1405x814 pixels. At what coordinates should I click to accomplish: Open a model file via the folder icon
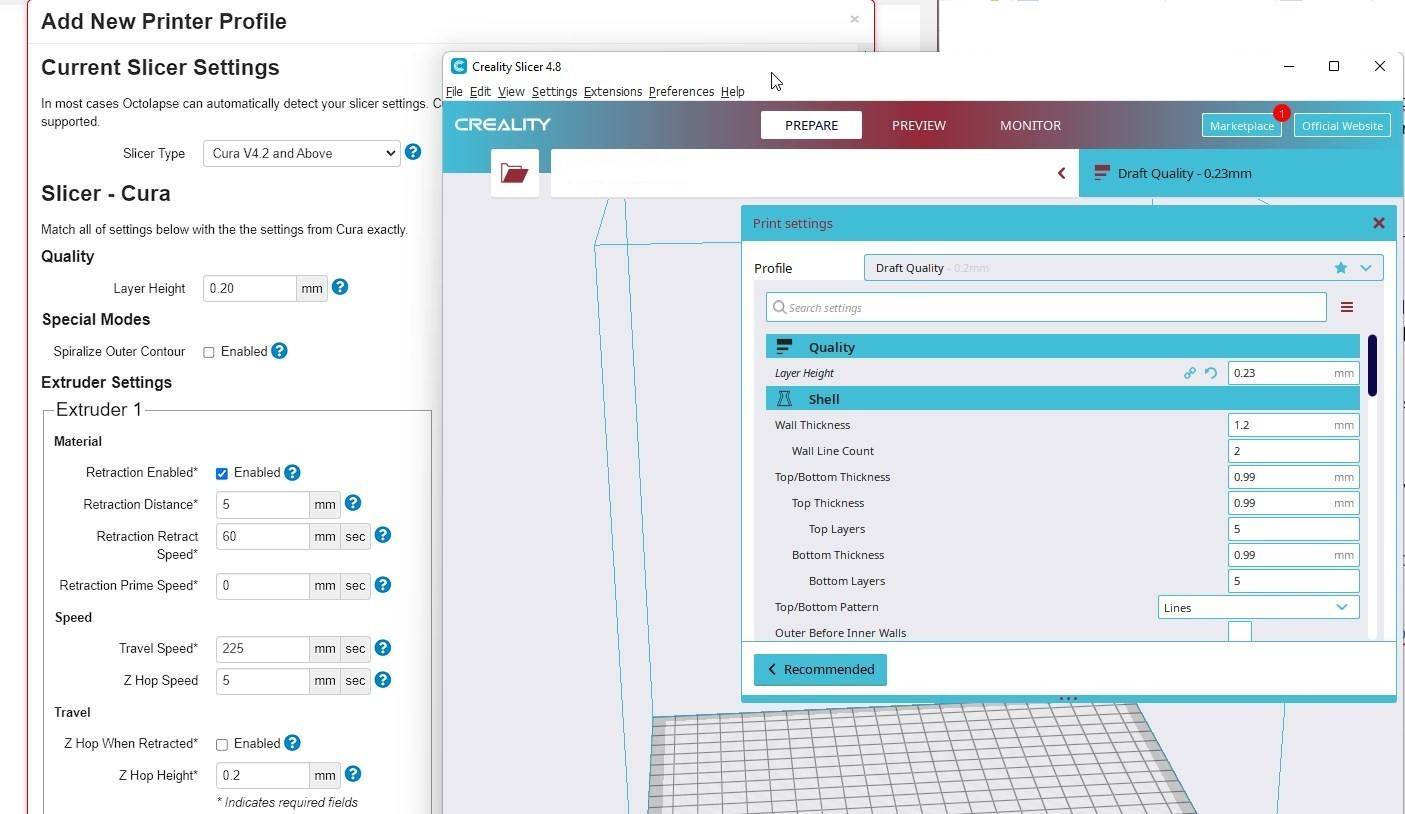[514, 172]
